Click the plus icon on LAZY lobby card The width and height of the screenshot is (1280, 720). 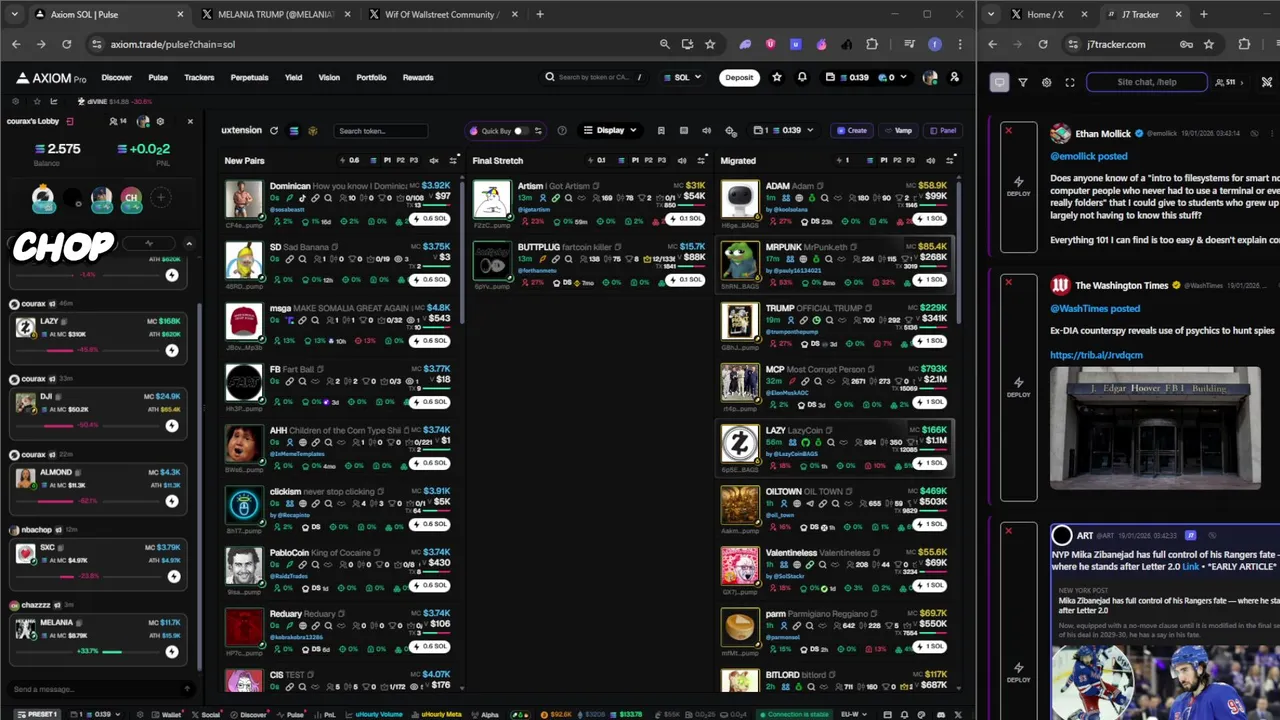click(172, 350)
